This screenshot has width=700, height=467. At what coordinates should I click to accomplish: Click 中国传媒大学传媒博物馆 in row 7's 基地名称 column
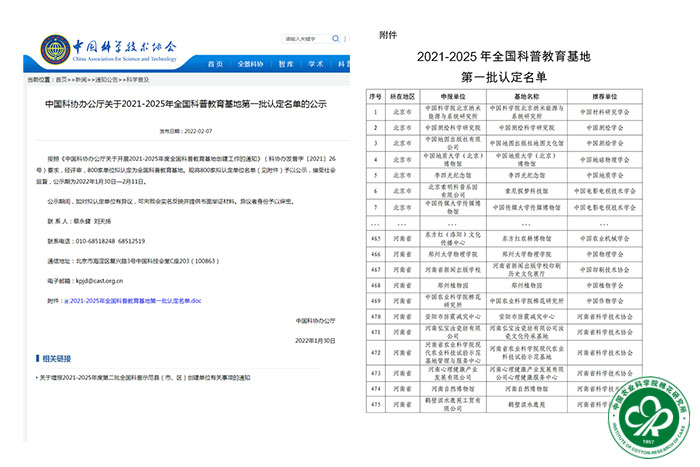point(527,208)
